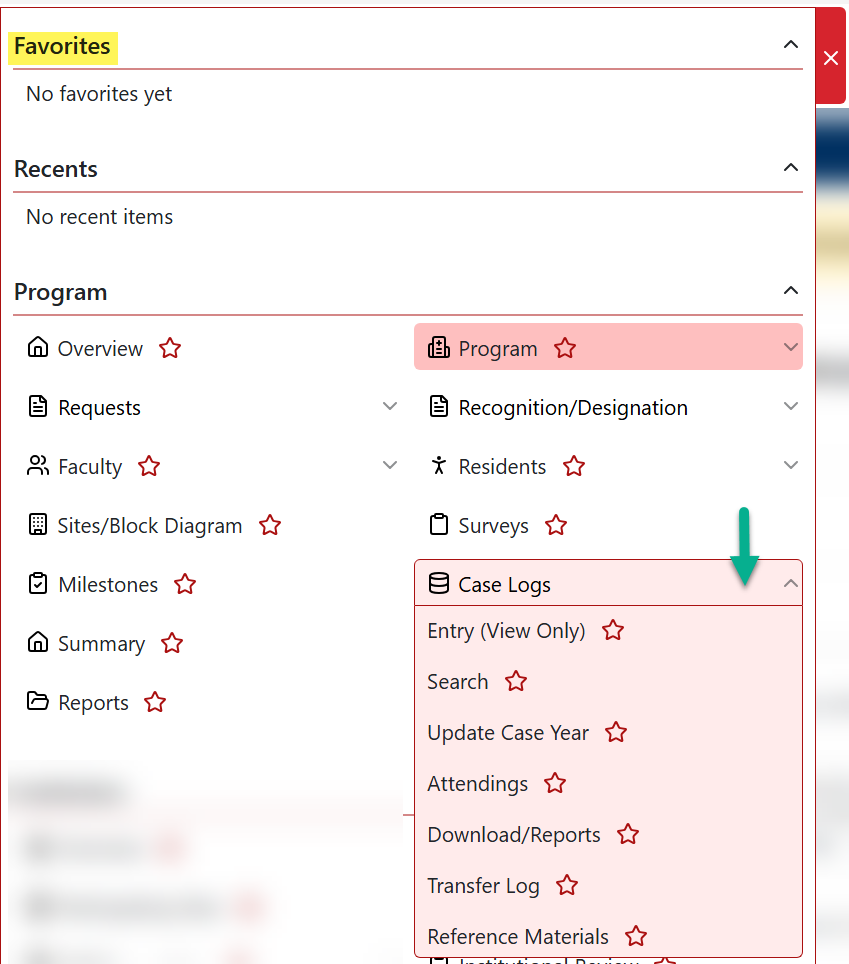Click the Program section heading
Screen dimensions: 849x964
tap(60, 293)
